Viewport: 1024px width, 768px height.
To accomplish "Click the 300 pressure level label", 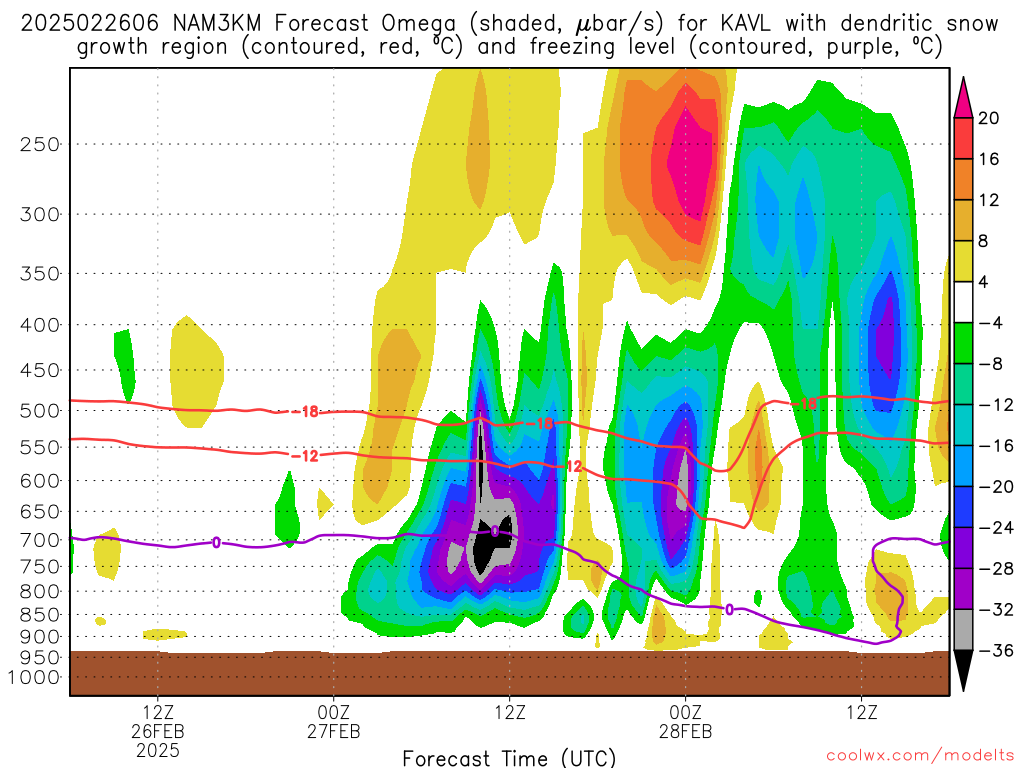I will pyautogui.click(x=40, y=214).
